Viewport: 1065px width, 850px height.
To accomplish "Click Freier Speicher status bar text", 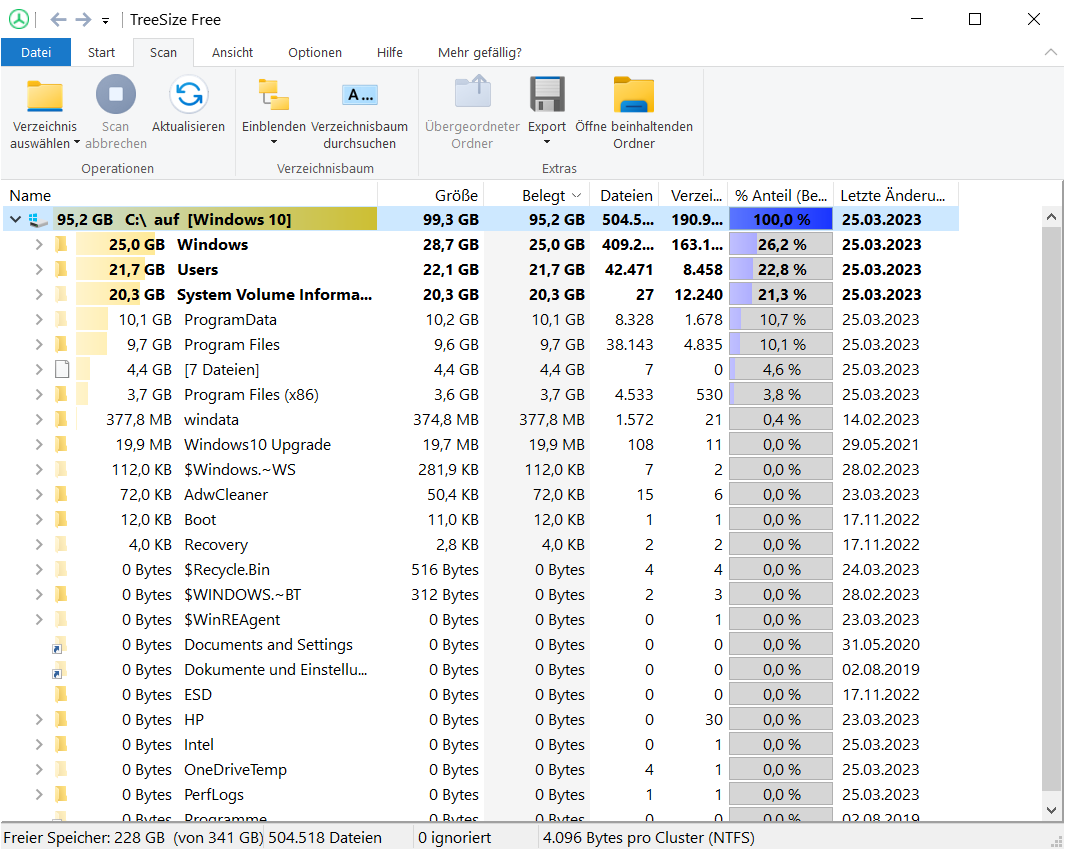I will (133, 838).
